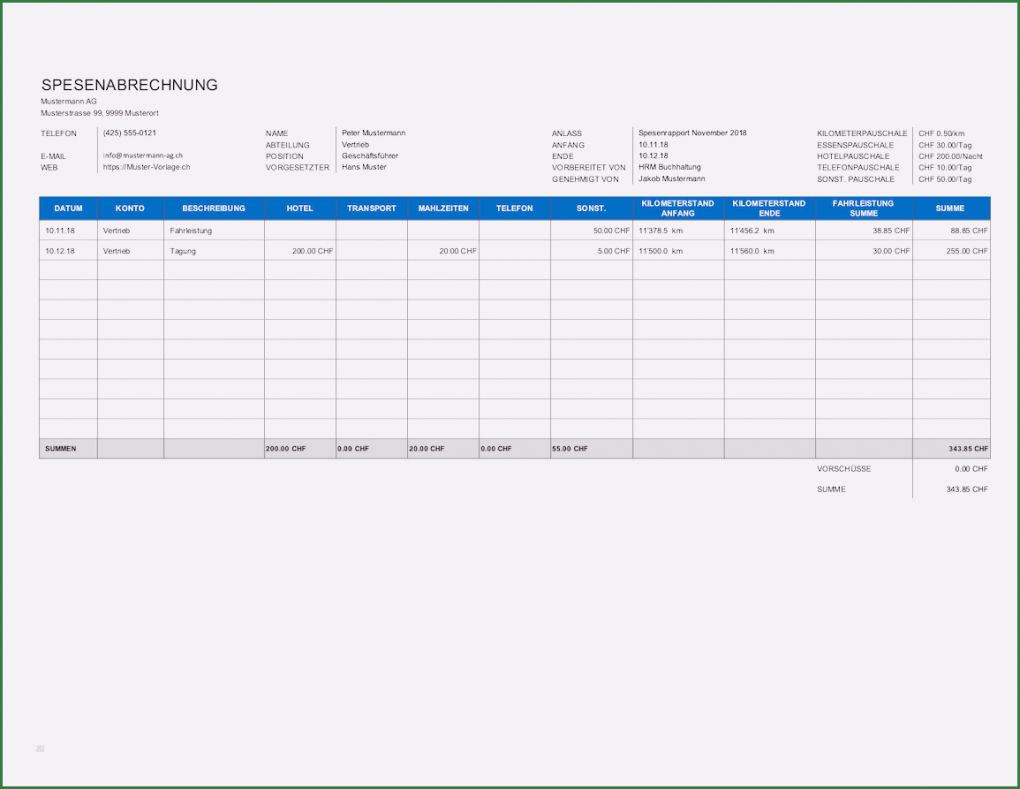The image size is (1020, 789).
Task: Click the HOTEL column header
Action: (x=299, y=208)
